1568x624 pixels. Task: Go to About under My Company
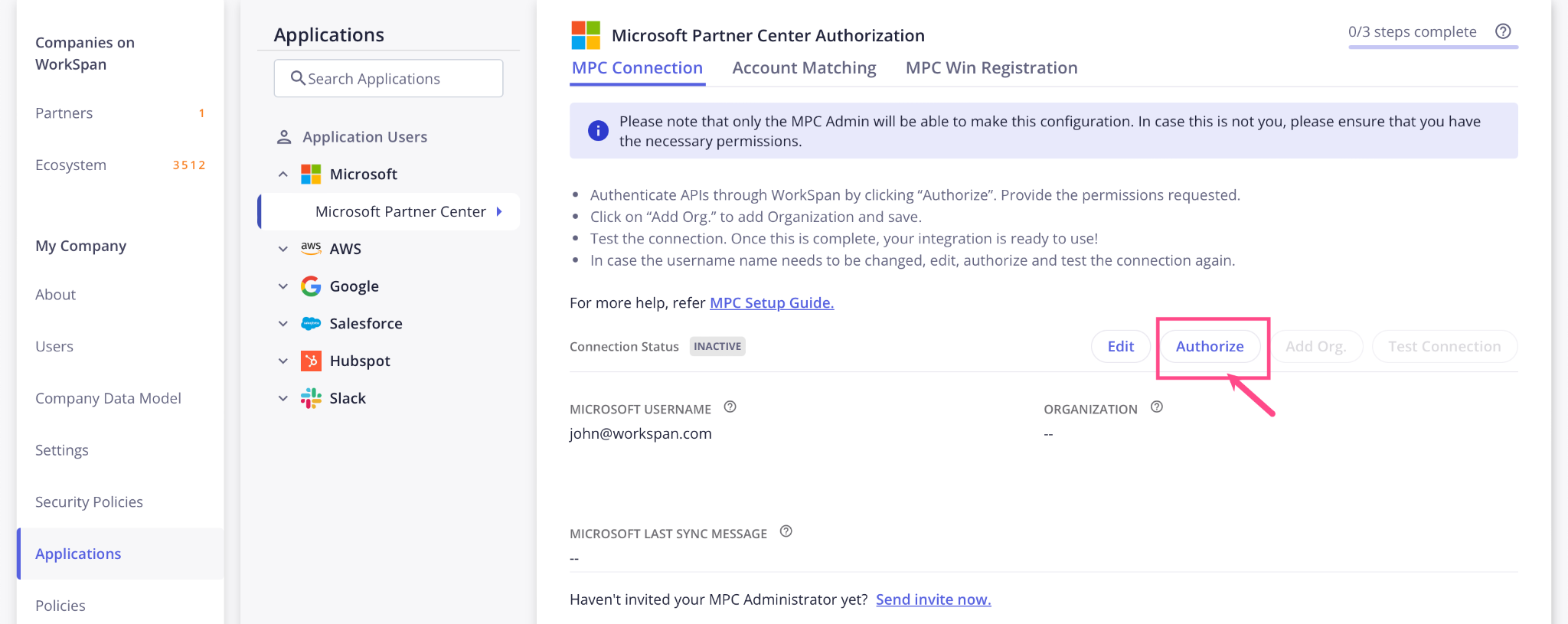55,295
